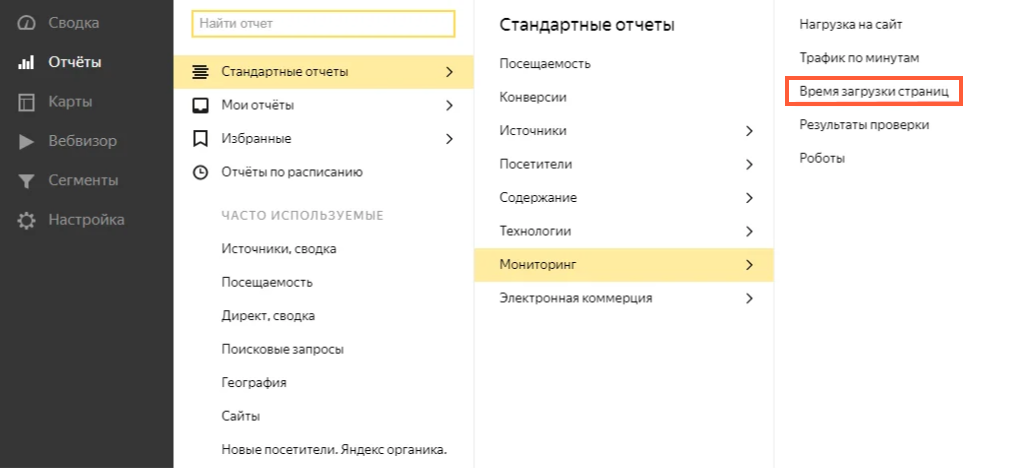Select the Мониторинг category
The image size is (1023, 468).
click(624, 265)
